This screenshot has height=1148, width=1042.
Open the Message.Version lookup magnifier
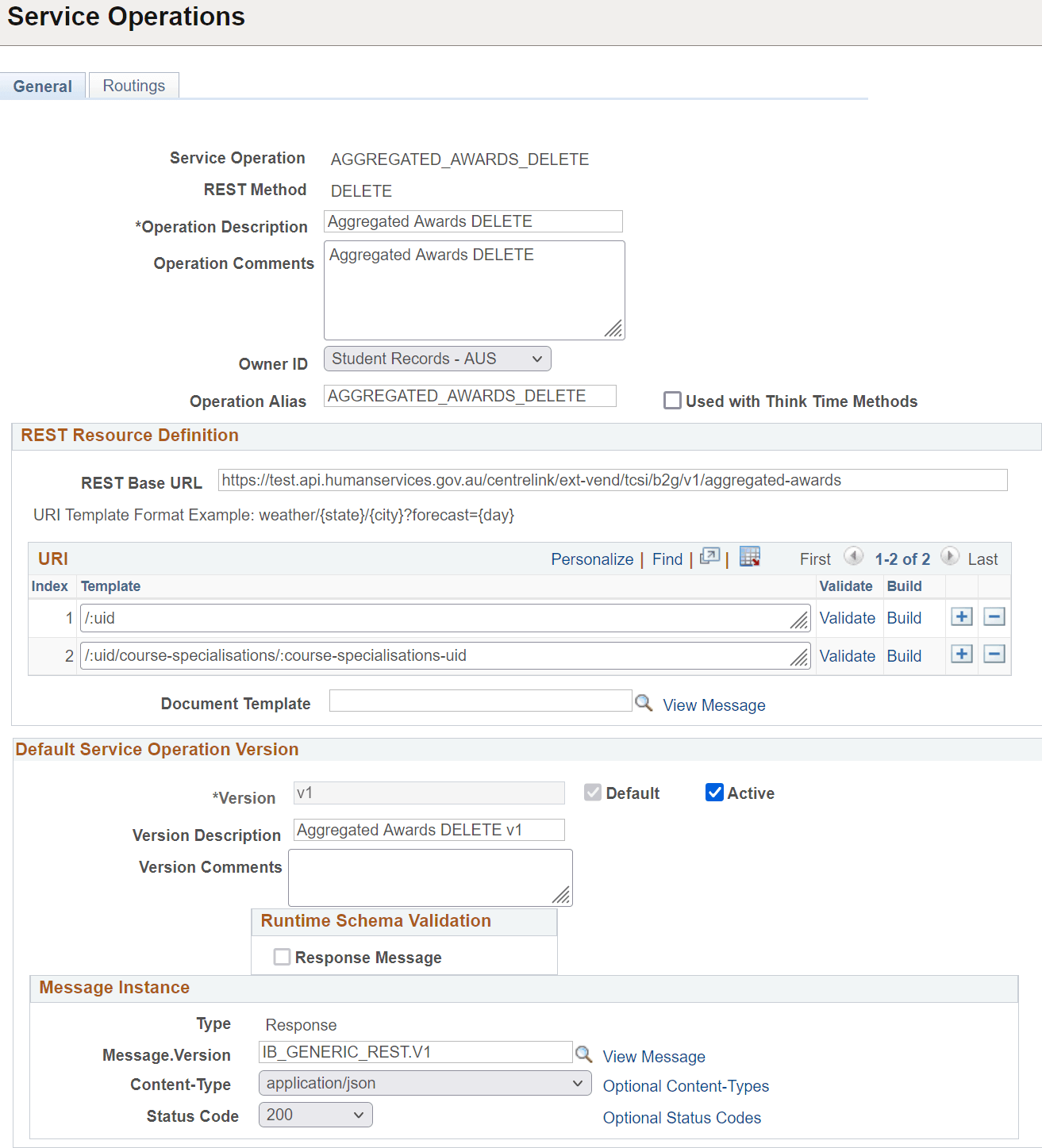tap(585, 1054)
